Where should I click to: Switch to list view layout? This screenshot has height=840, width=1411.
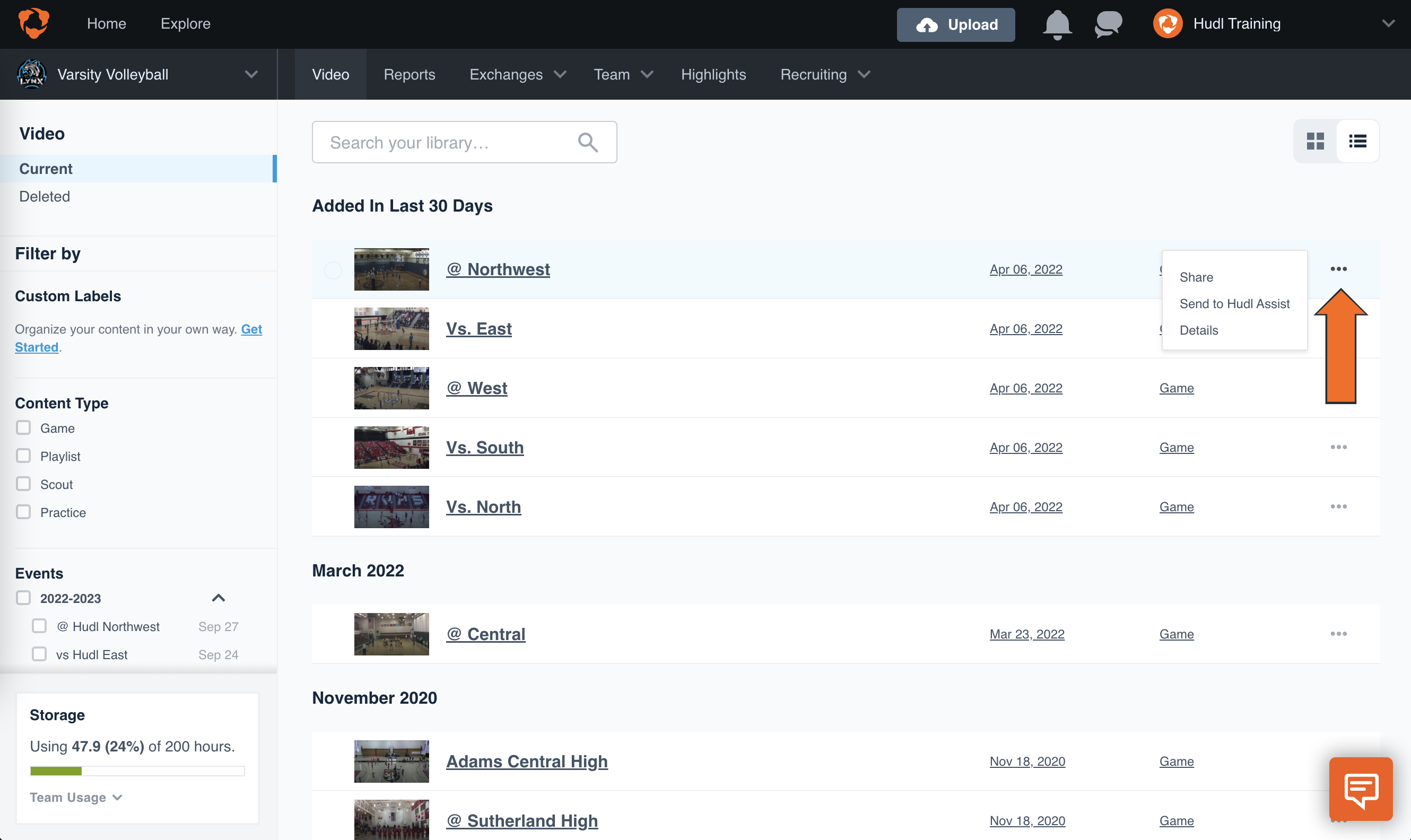pyautogui.click(x=1358, y=141)
